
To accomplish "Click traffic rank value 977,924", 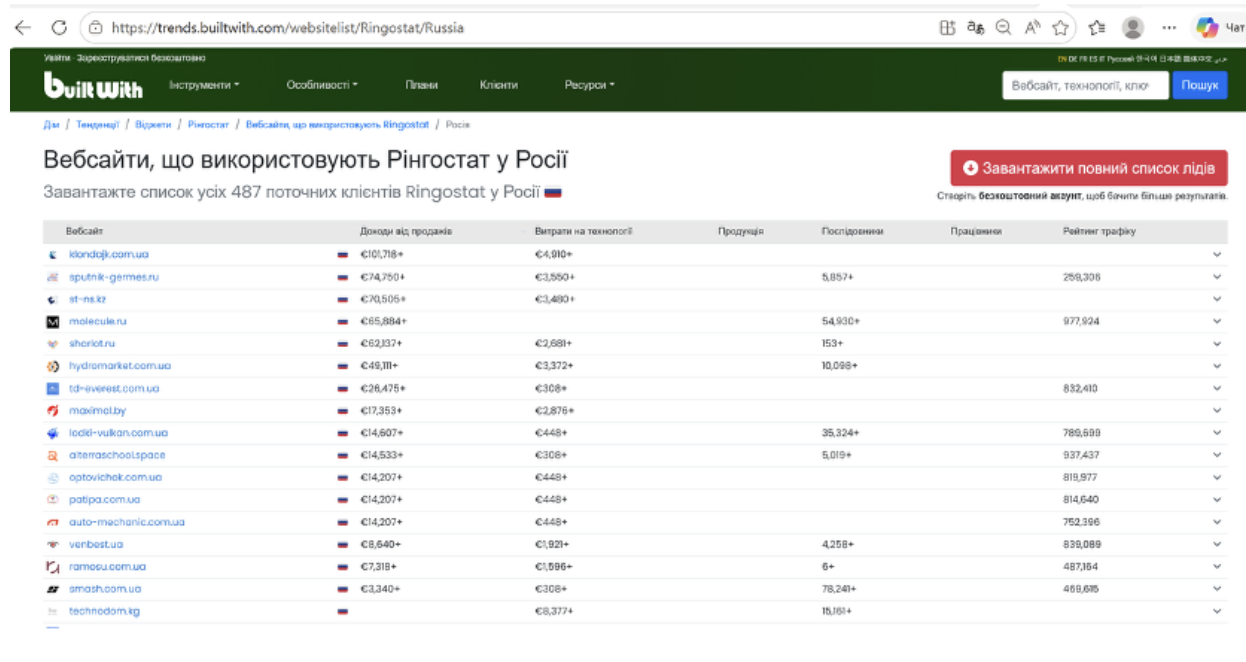I will 1081,321.
